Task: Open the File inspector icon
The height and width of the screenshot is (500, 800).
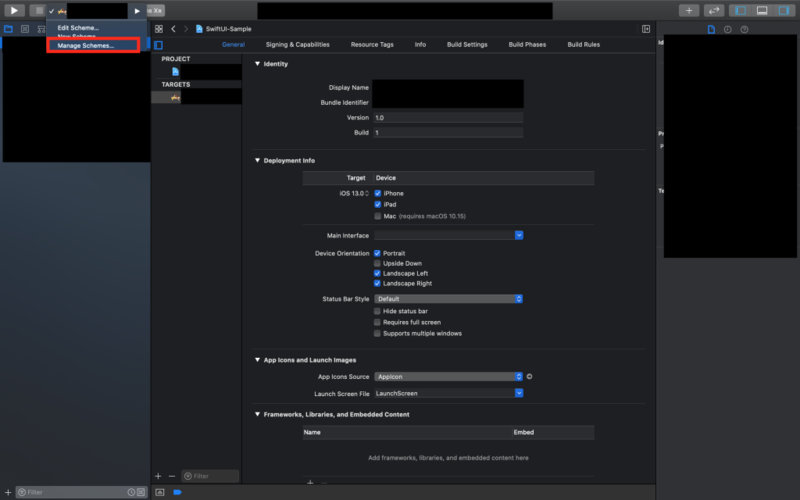Action: pyautogui.click(x=711, y=30)
